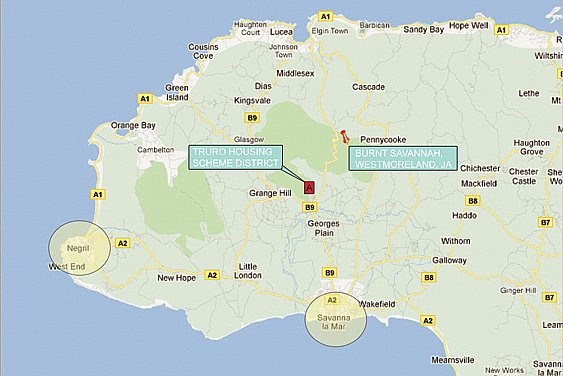
Task: Select the A1 road shield near Green Island
Action: point(145,99)
